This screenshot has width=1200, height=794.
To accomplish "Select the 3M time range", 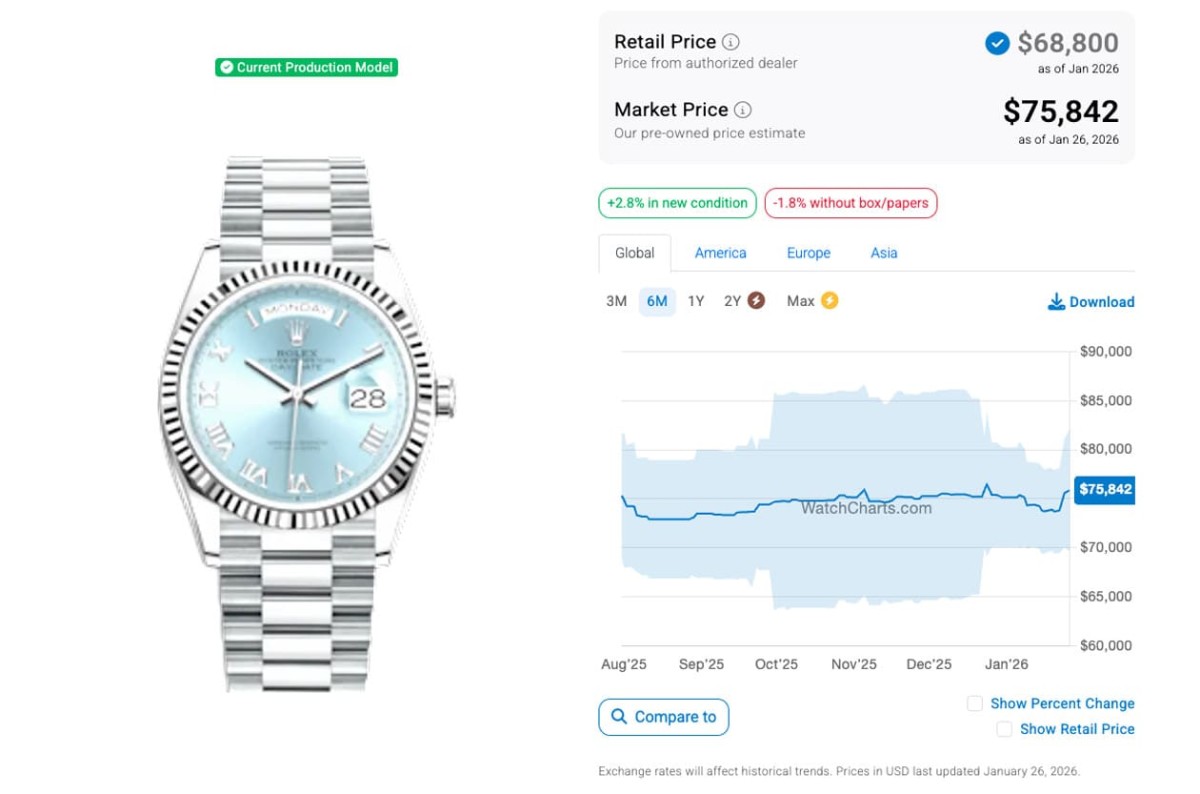I will coord(616,301).
